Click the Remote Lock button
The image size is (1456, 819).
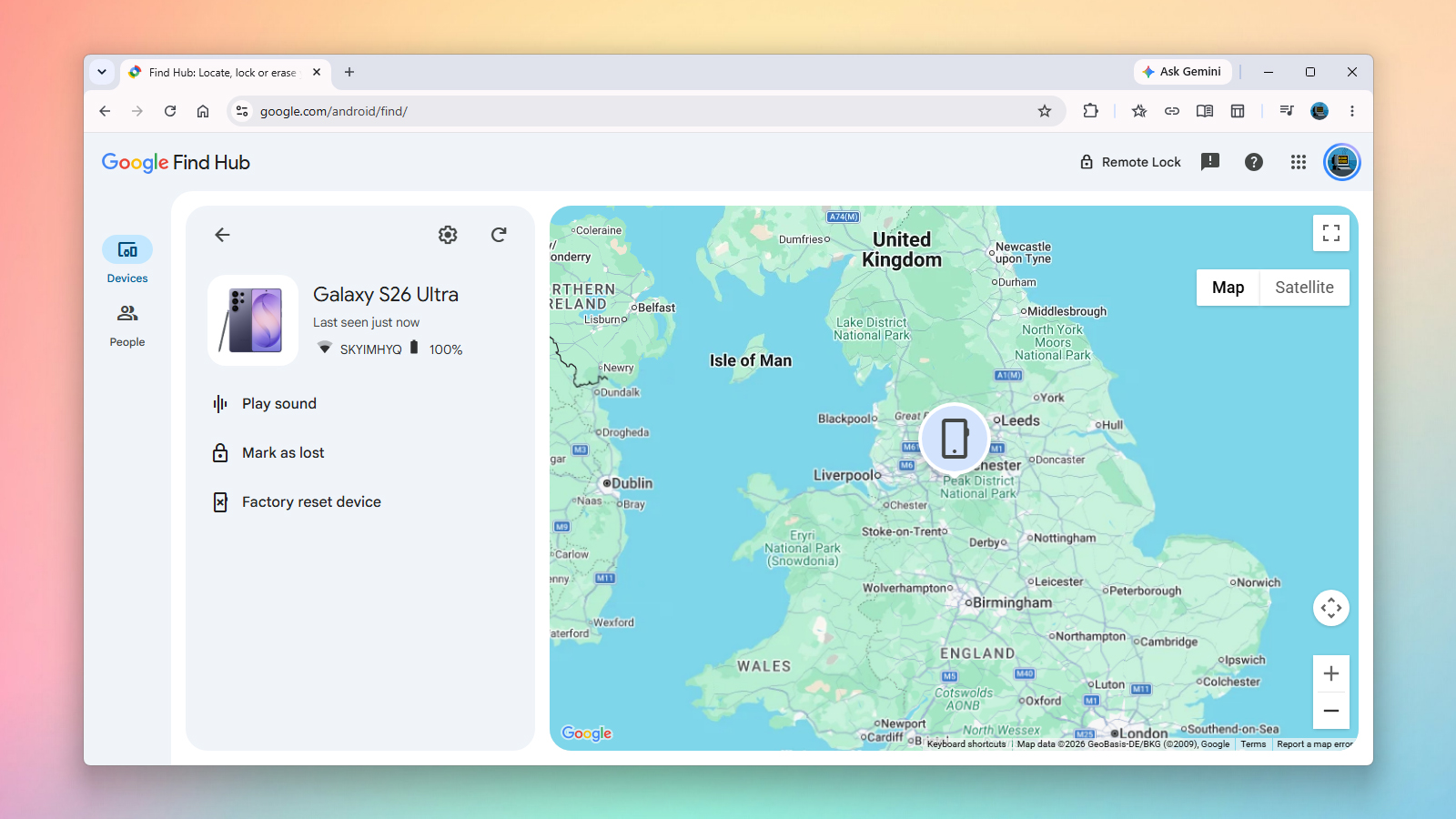pos(1130,162)
